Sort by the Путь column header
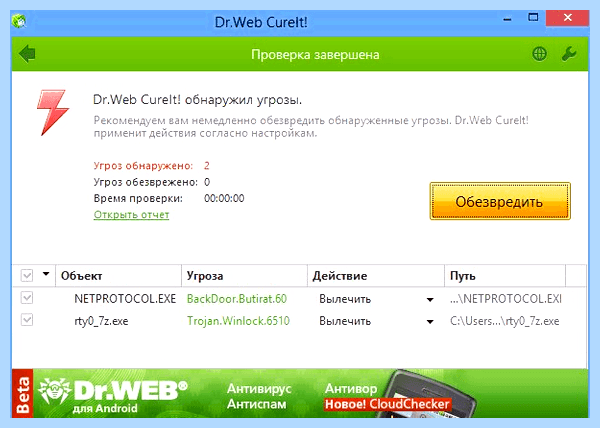The height and width of the screenshot is (428, 600). [x=505, y=276]
